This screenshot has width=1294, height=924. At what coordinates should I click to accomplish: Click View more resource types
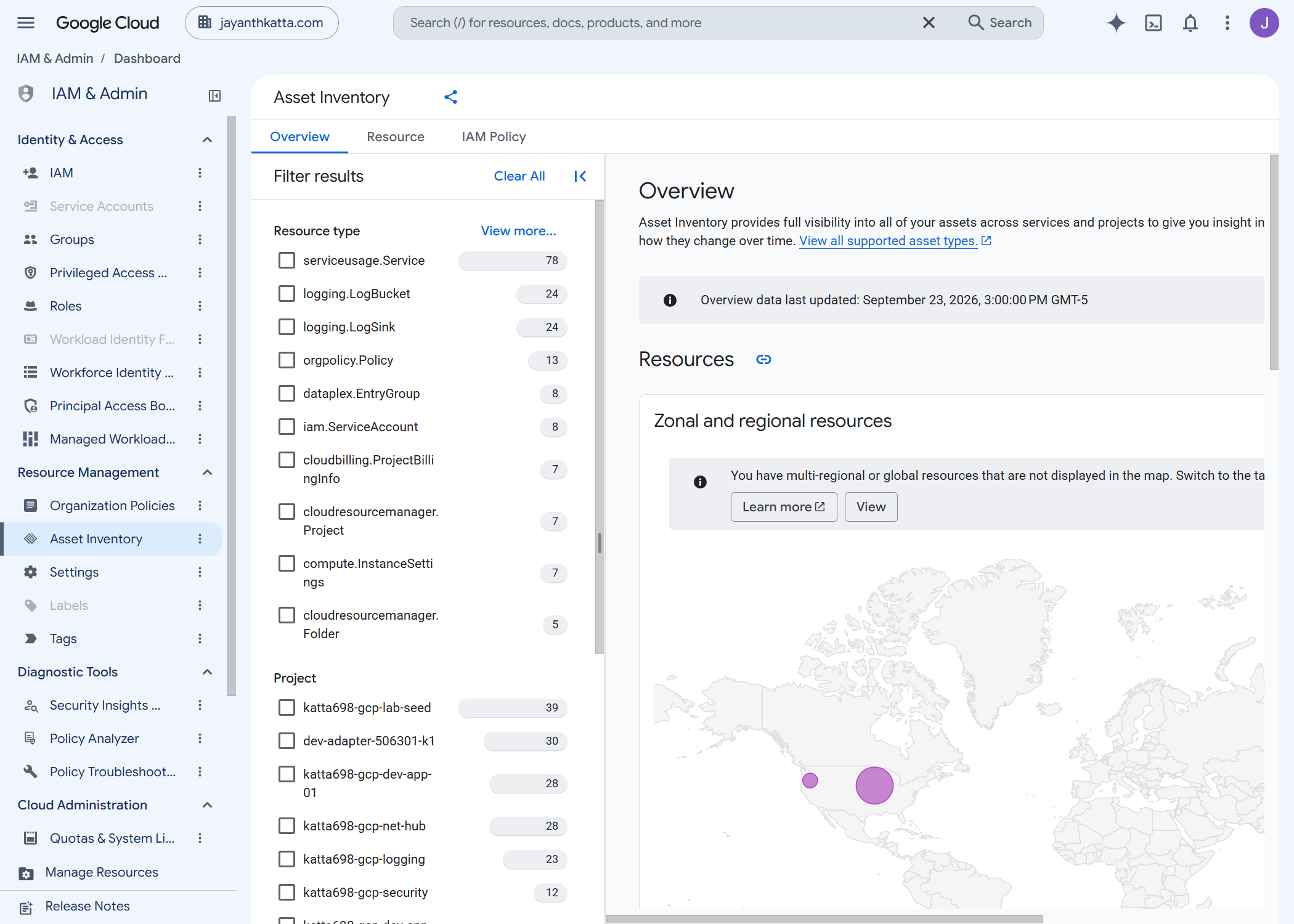tap(518, 231)
